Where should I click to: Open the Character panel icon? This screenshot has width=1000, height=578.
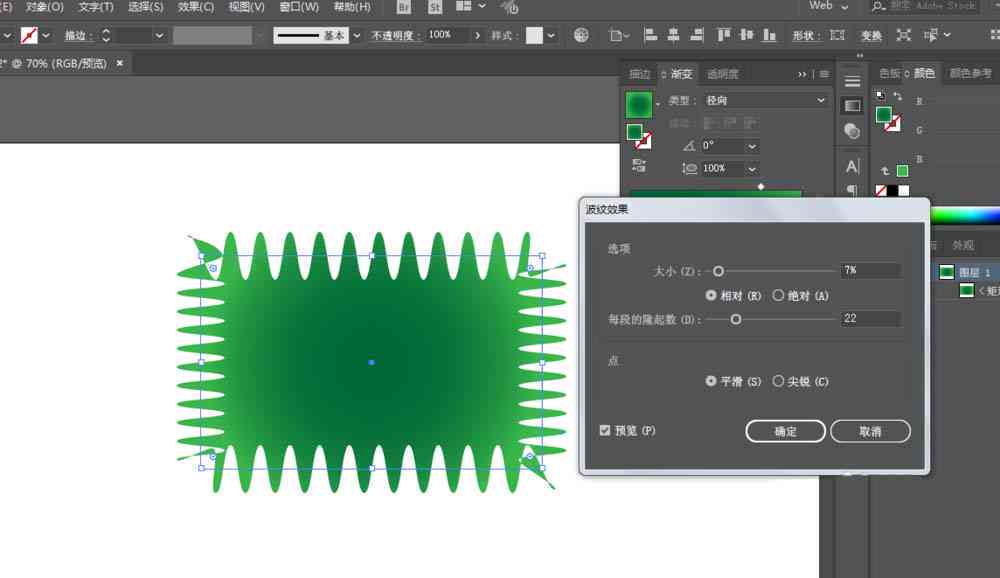852,167
